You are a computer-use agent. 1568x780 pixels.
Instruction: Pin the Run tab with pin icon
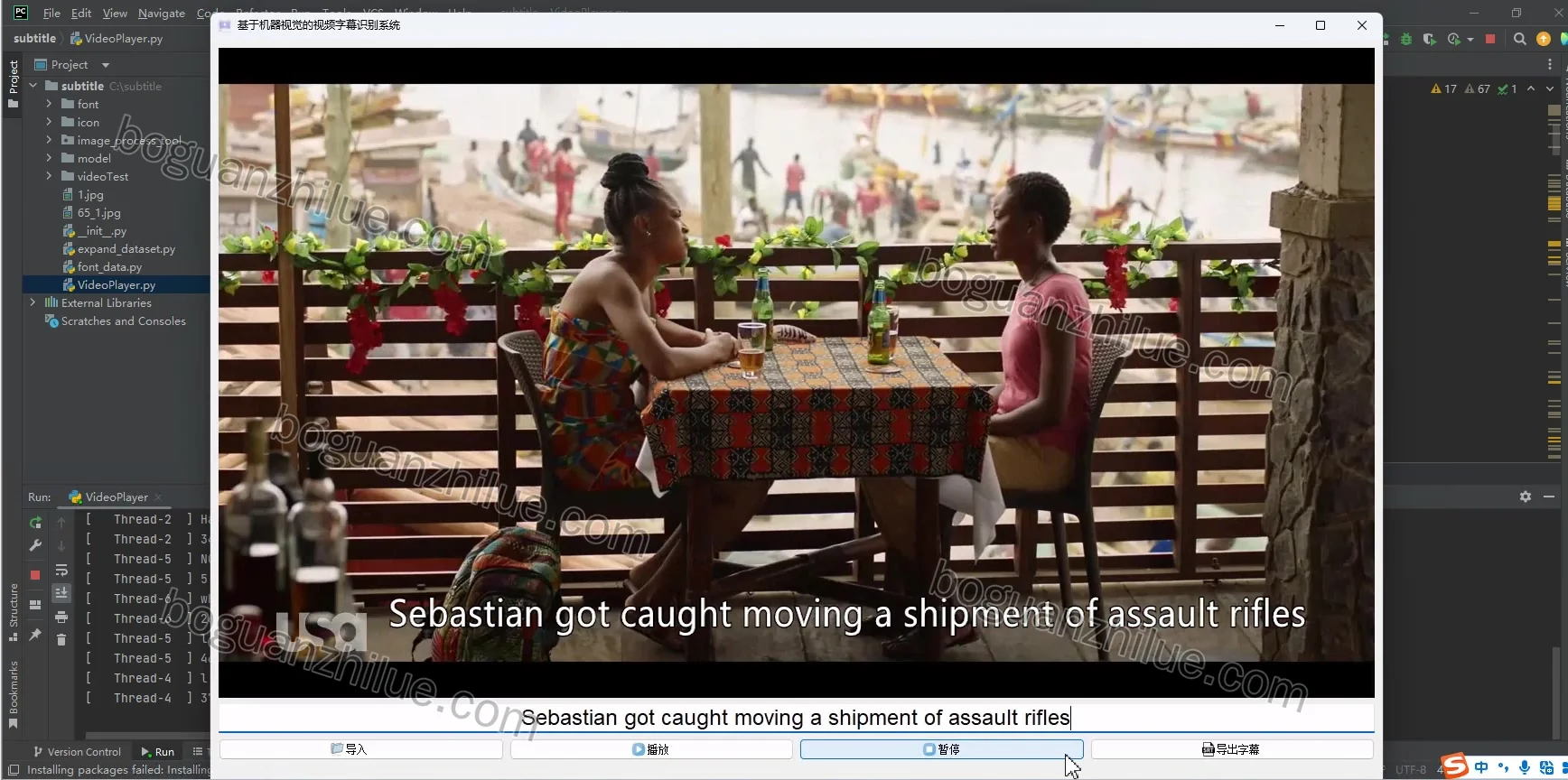35,635
